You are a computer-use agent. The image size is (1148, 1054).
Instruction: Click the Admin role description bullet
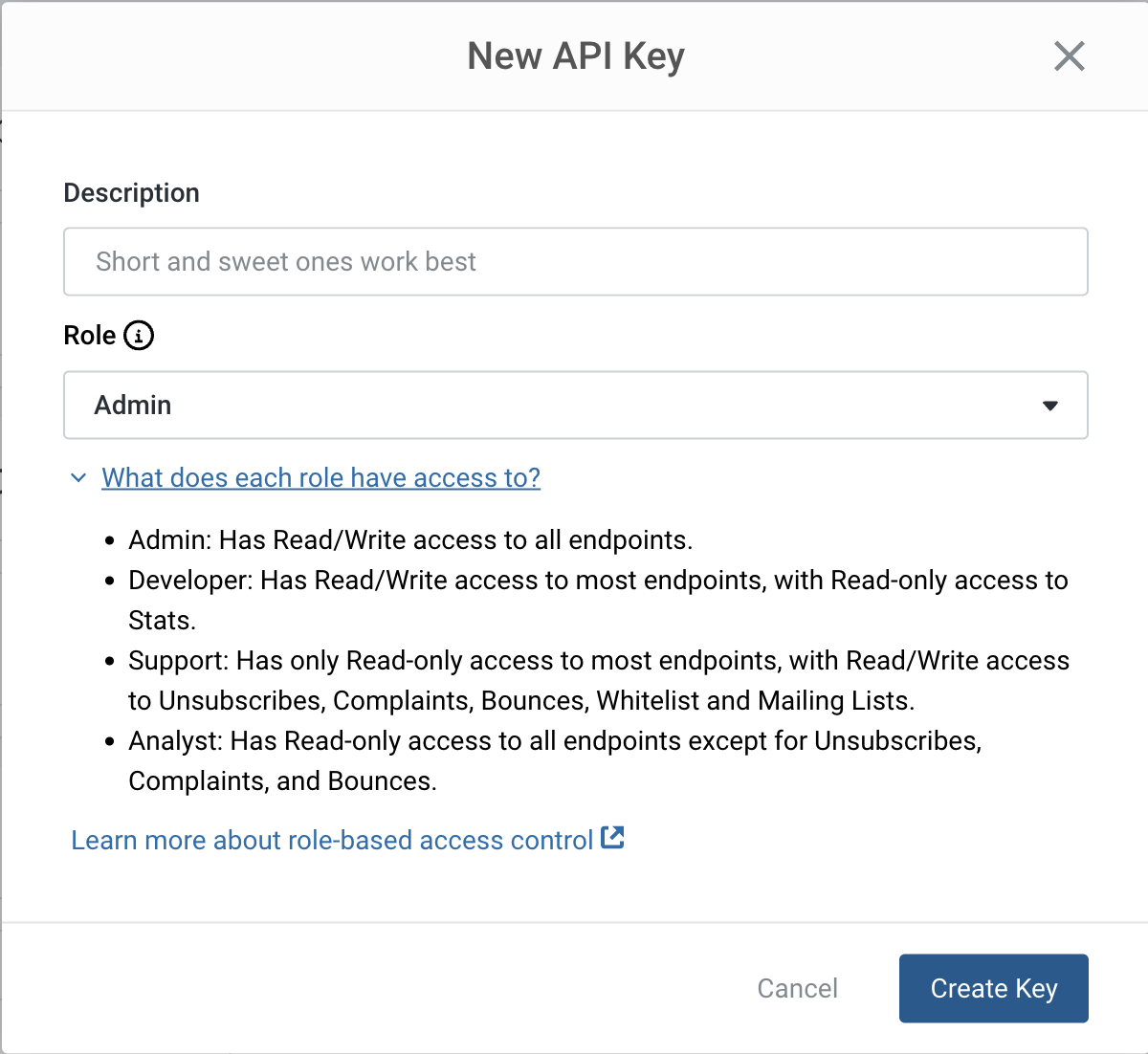[x=409, y=540]
